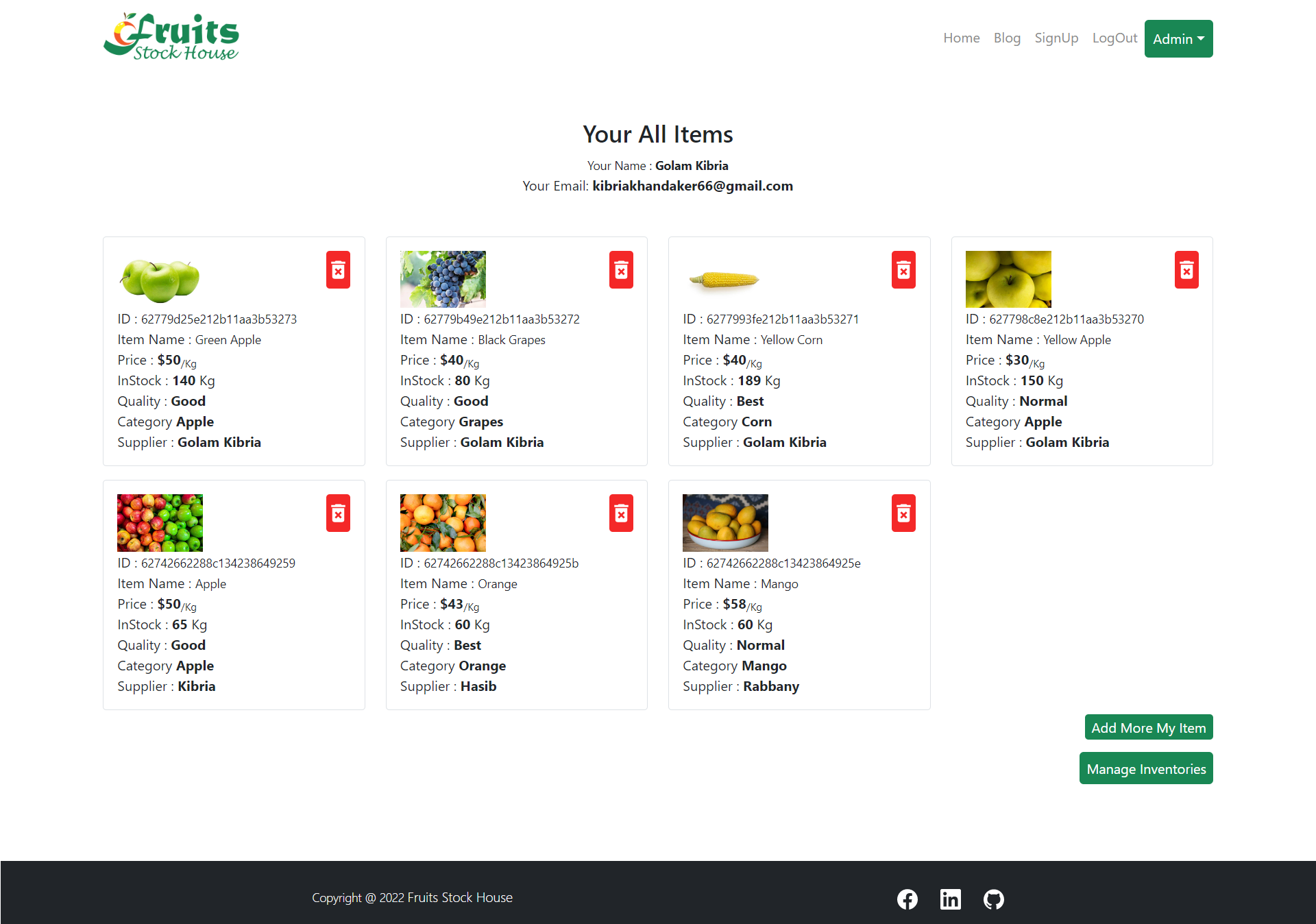
Task: Click 'Your Name : Golam Kibria' text
Action: [658, 166]
